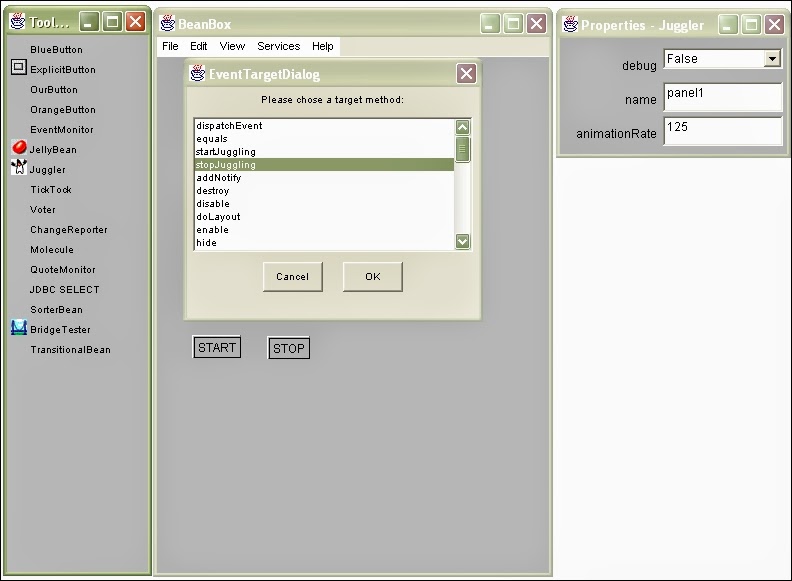Minimize the BeanBox window

(x=489, y=23)
